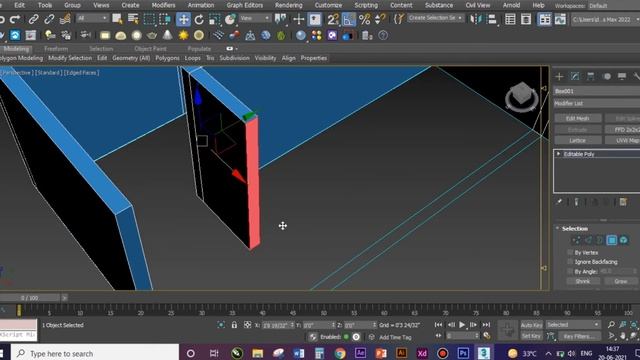Click the Edit Mesh modifier button
Screen dimensions: 640x360
click(578, 118)
